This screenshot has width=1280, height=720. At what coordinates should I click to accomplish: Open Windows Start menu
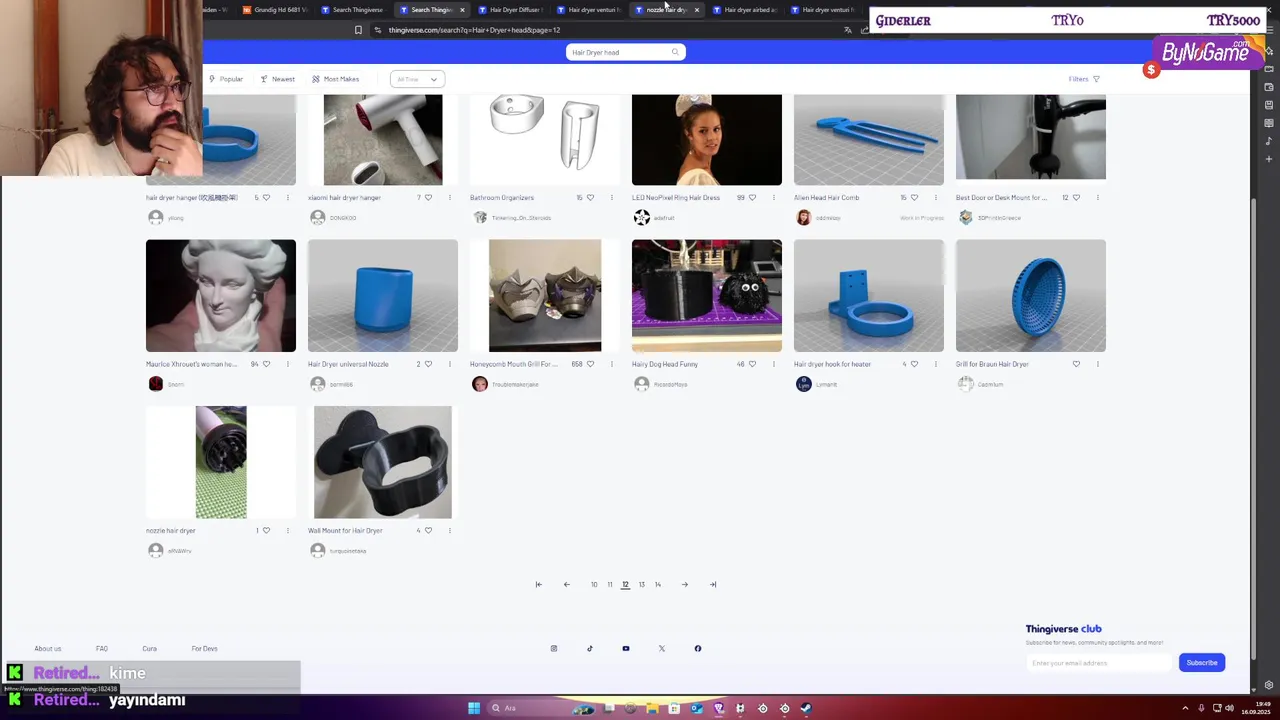[474, 708]
